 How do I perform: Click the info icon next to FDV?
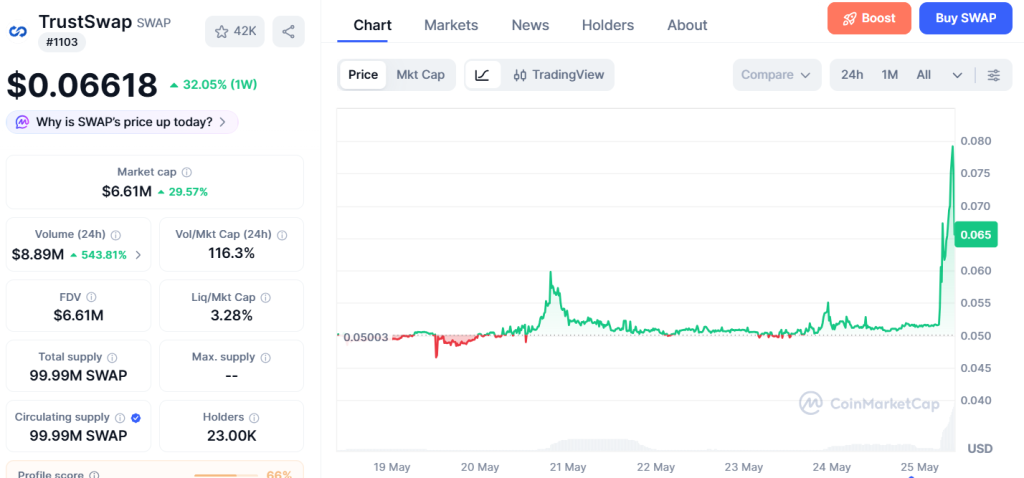[x=91, y=297]
